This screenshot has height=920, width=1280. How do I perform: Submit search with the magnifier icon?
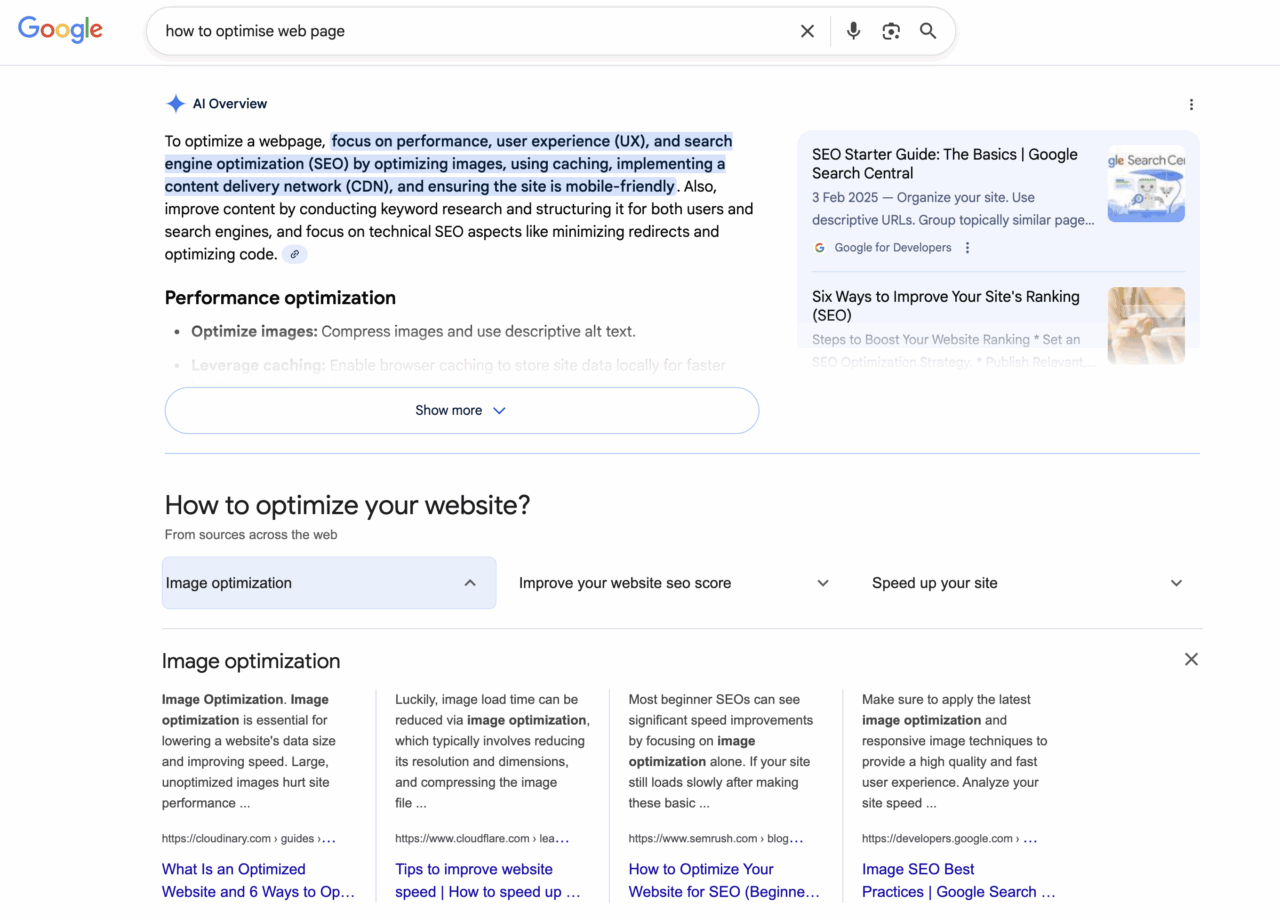point(928,31)
